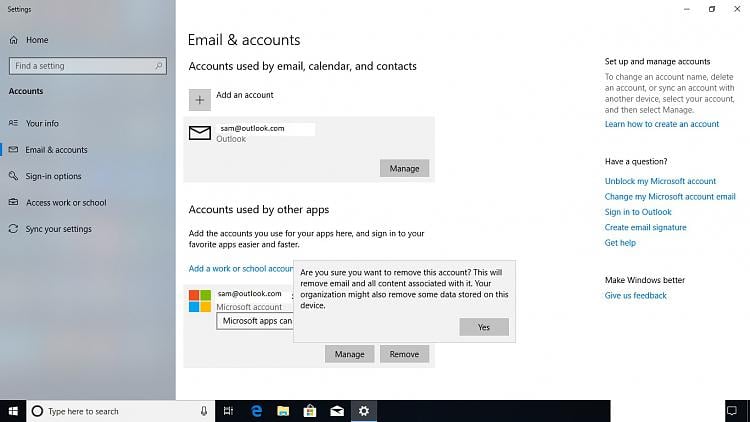Open Create email signature link
The height and width of the screenshot is (422, 750).
click(x=645, y=227)
